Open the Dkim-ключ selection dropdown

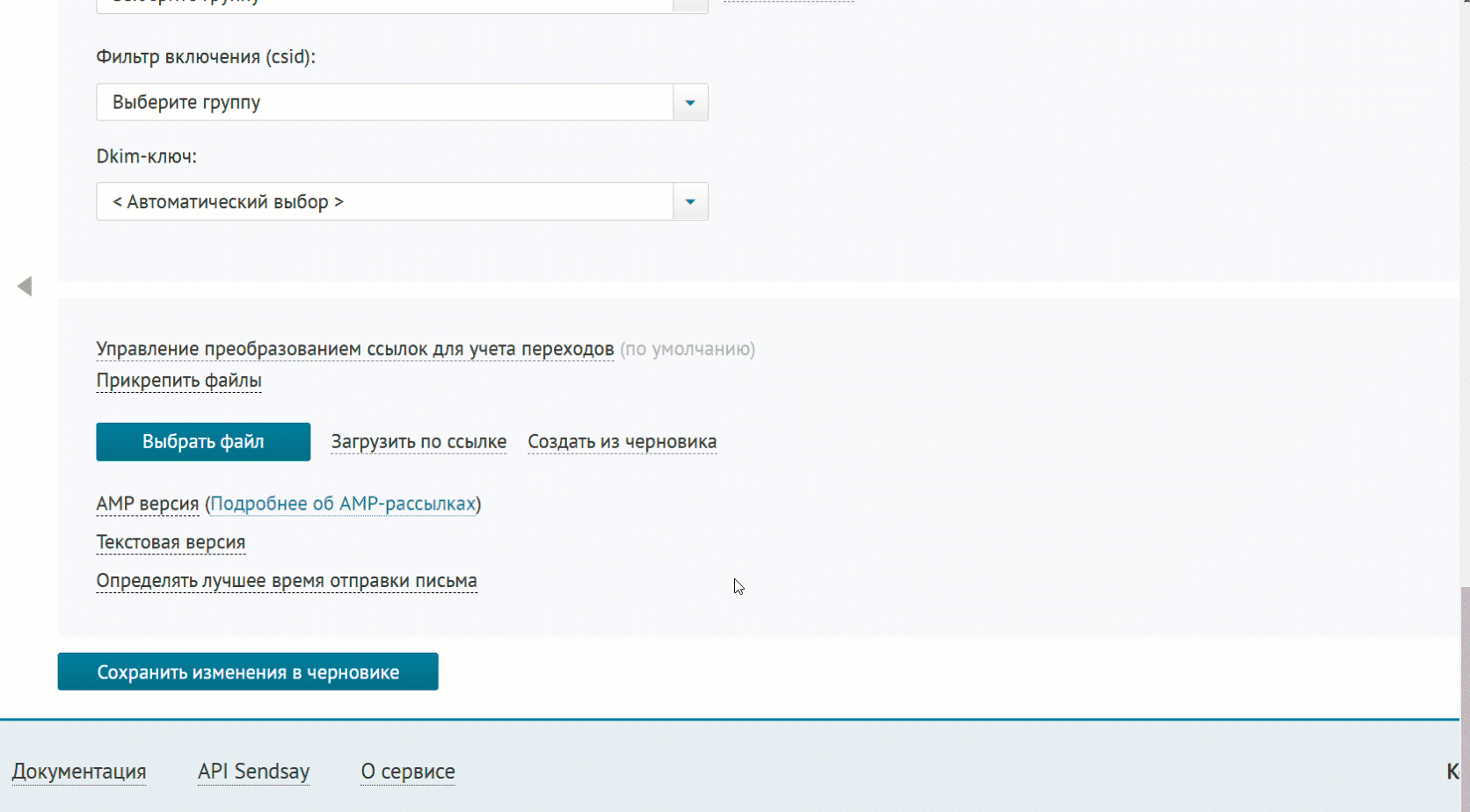click(689, 201)
